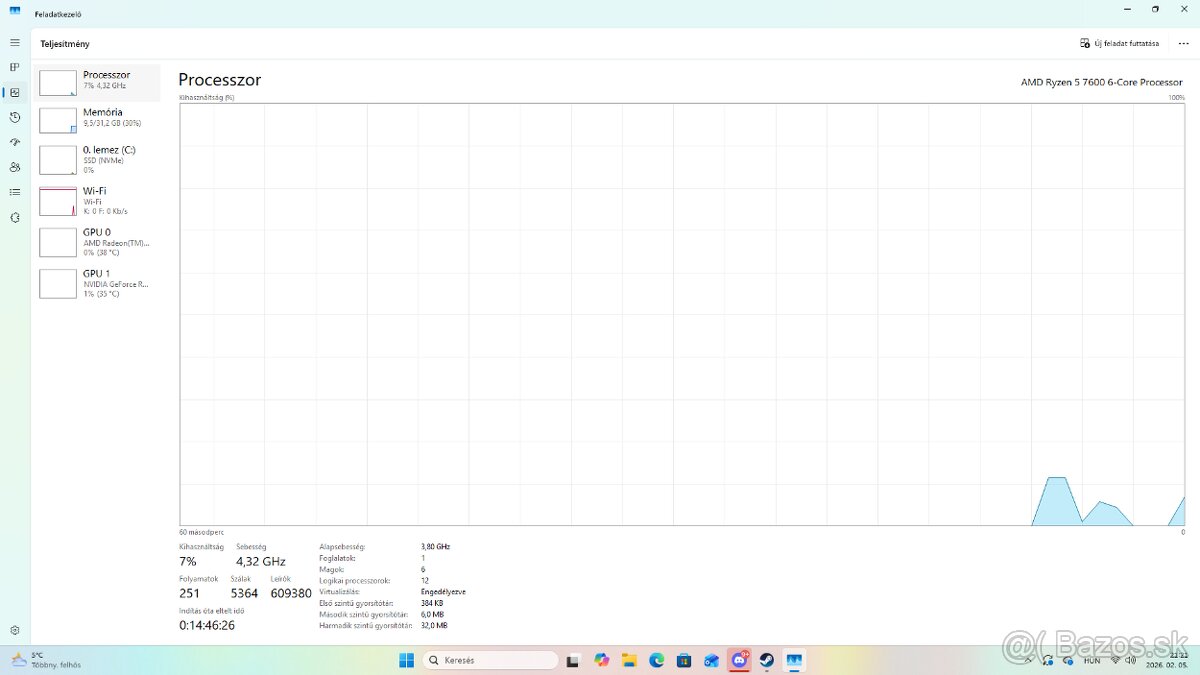The width and height of the screenshot is (1200, 675).
Task: Expand hidden system tray icons chevron
Action: tap(1028, 660)
